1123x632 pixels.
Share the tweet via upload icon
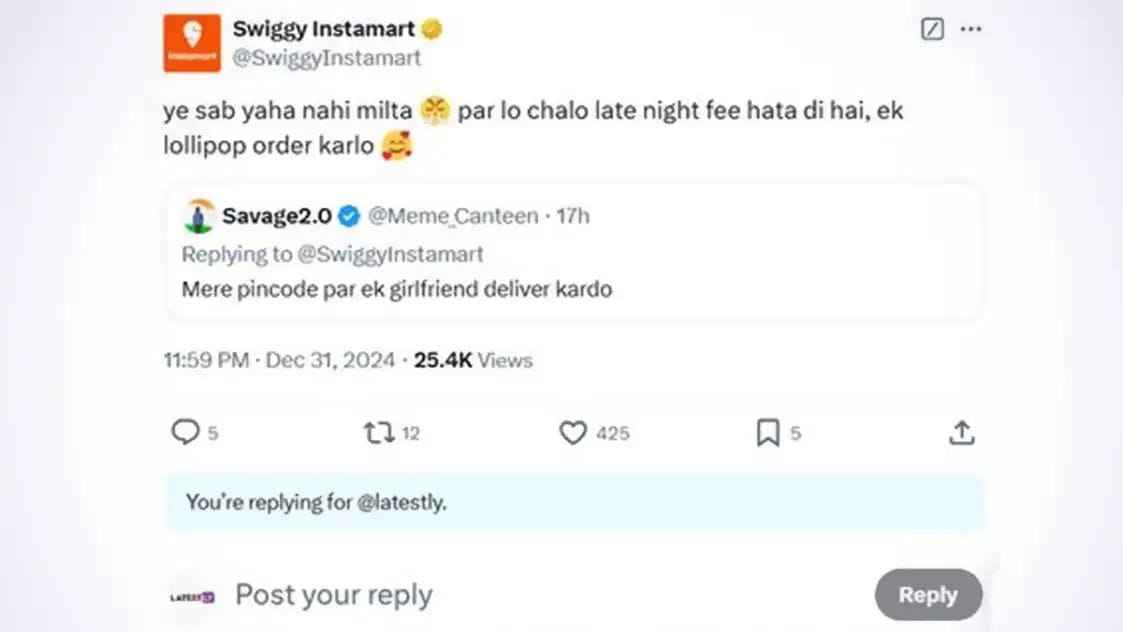coord(961,433)
